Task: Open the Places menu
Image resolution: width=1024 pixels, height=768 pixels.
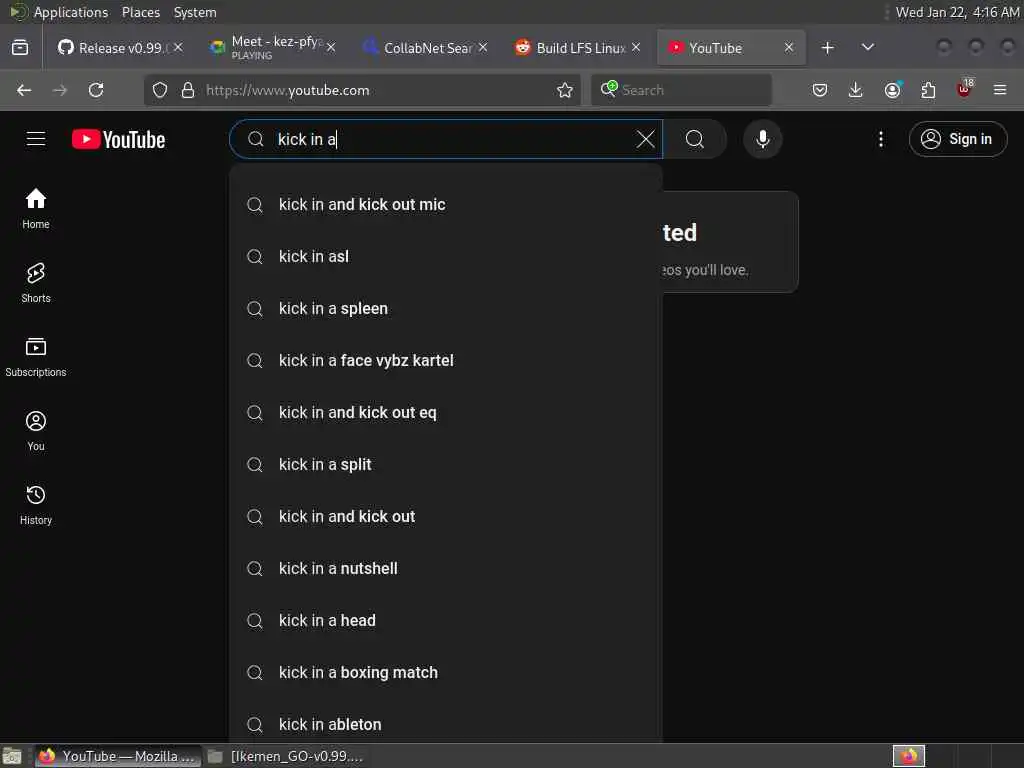Action: (x=141, y=12)
